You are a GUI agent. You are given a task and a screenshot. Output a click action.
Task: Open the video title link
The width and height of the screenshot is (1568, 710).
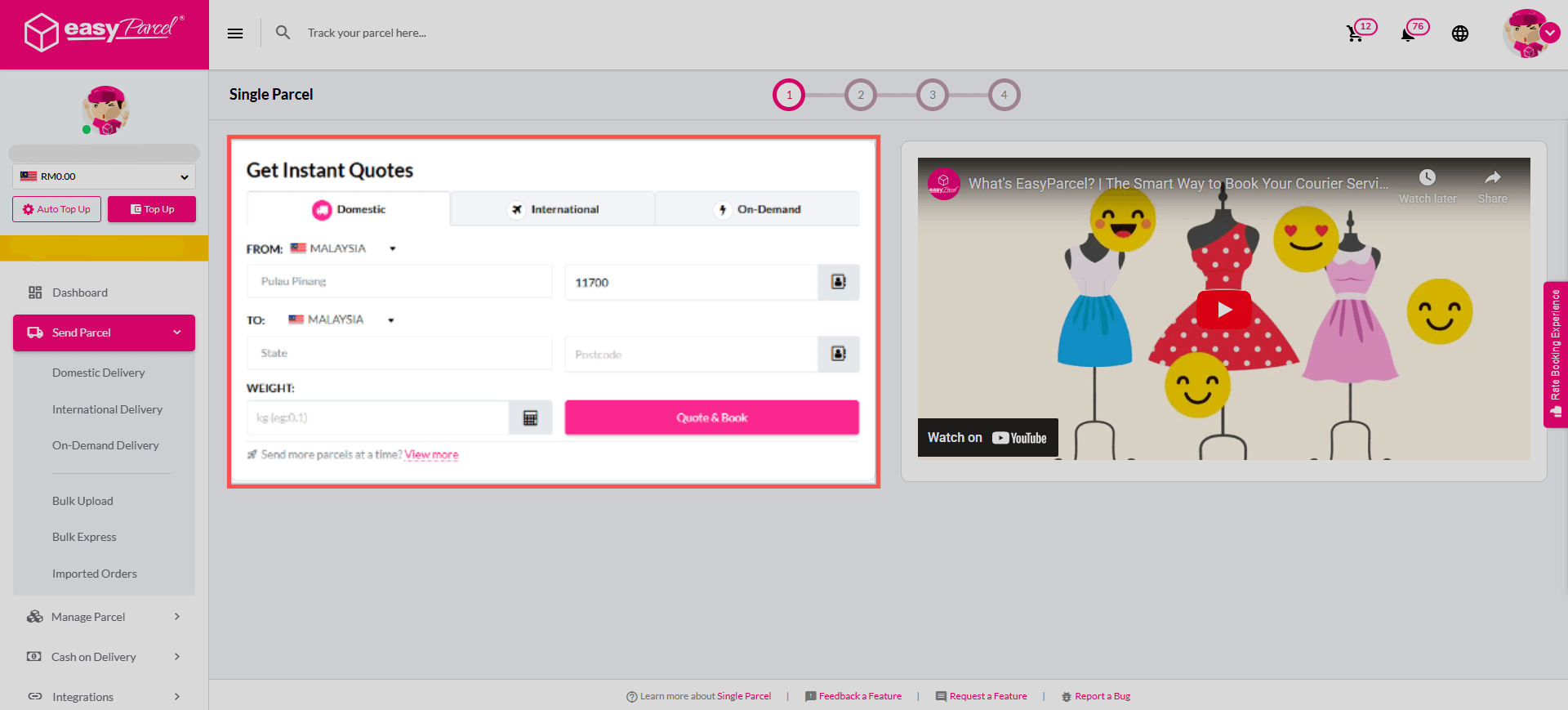(1178, 184)
